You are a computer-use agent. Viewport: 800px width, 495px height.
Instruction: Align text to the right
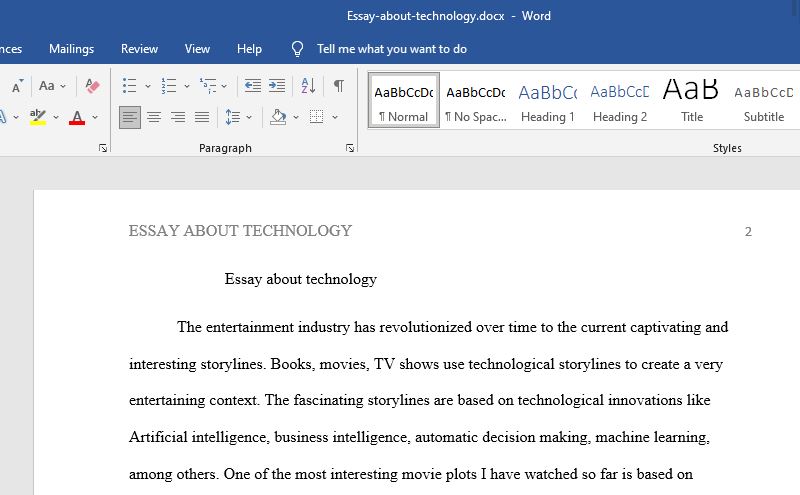[x=178, y=117]
